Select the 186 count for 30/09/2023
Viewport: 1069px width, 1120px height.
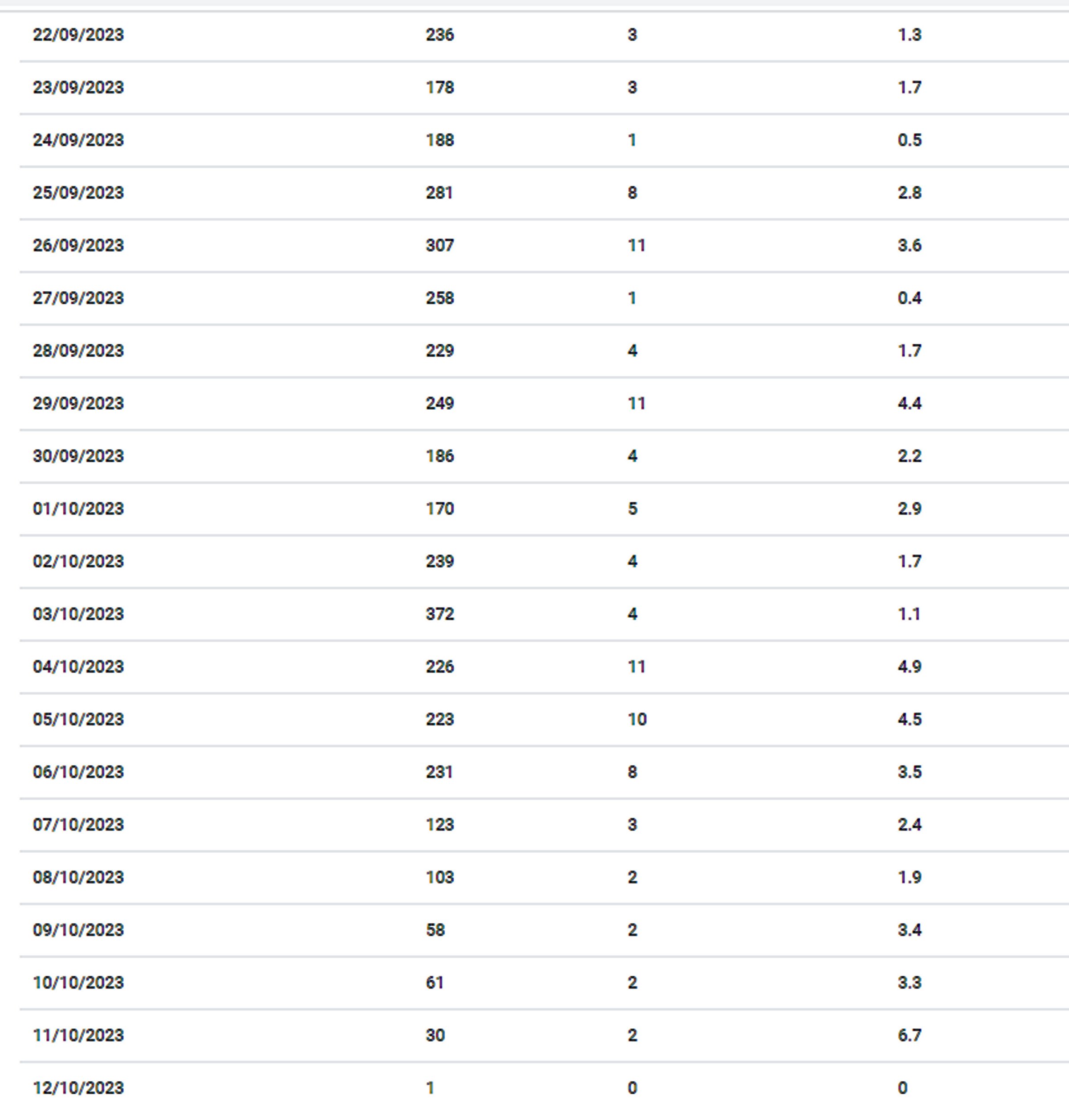439,456
